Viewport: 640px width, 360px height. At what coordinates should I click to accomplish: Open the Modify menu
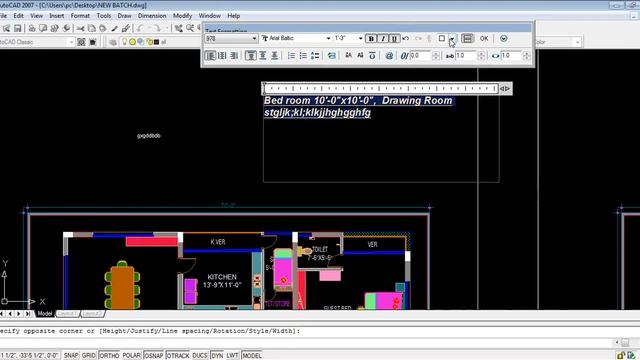pyautogui.click(x=182, y=16)
